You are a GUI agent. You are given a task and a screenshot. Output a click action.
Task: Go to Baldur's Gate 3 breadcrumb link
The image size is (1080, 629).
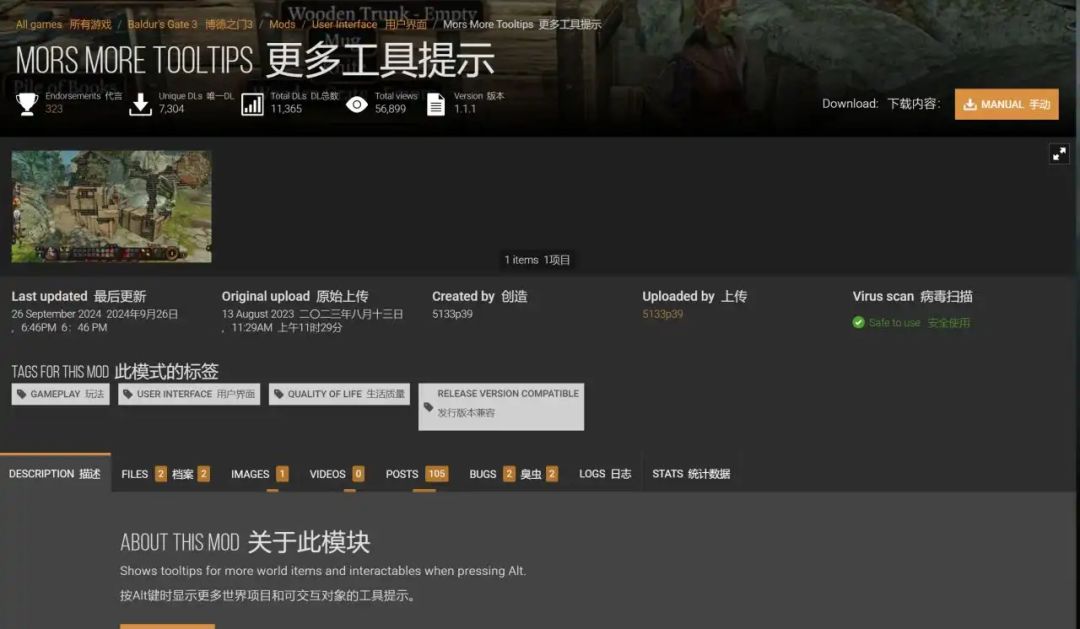coord(190,24)
